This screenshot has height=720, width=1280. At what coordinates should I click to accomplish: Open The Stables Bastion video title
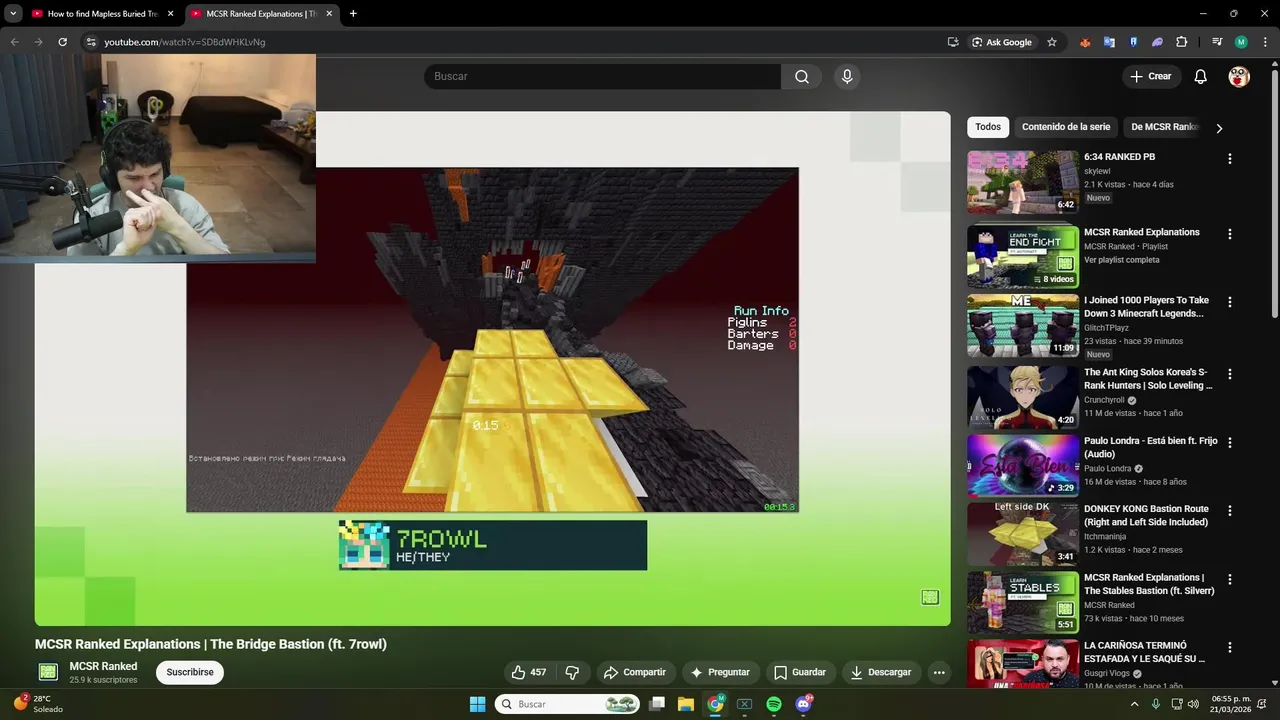pos(1149,584)
